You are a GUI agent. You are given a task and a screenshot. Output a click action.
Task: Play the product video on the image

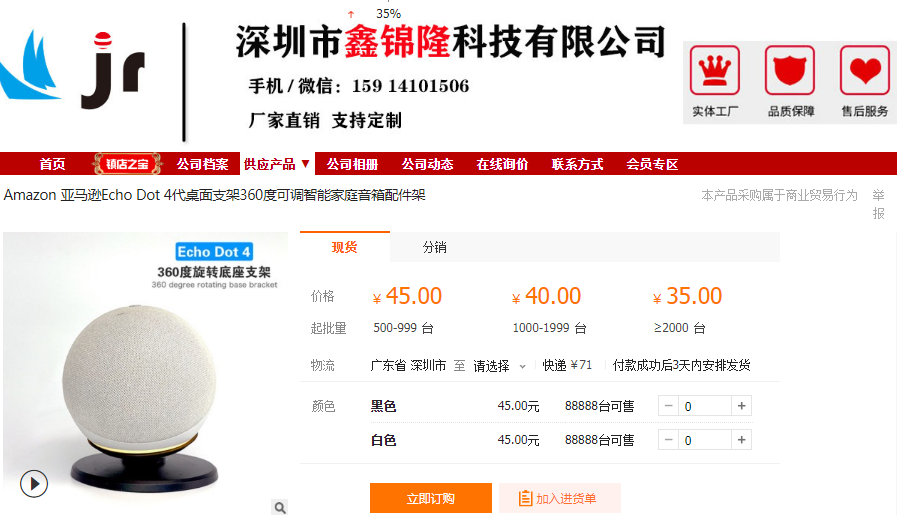point(34,484)
